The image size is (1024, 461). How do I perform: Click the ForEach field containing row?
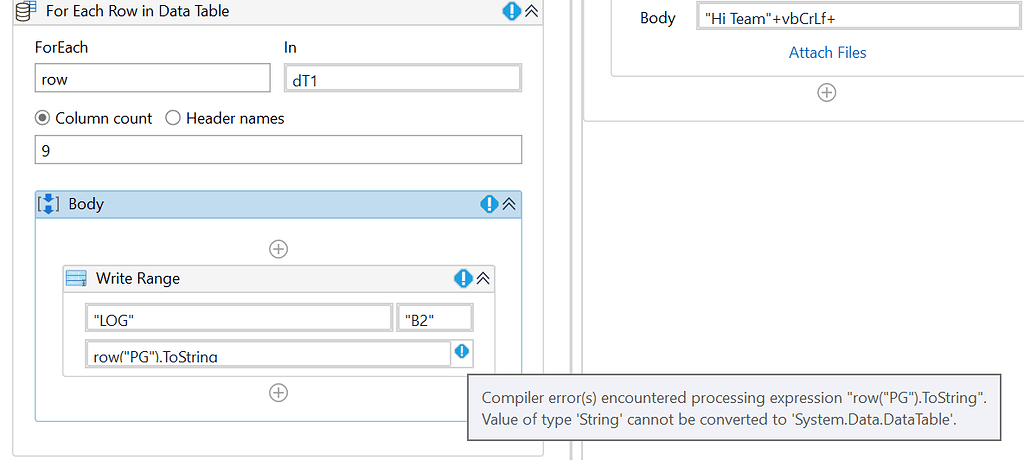(x=152, y=78)
